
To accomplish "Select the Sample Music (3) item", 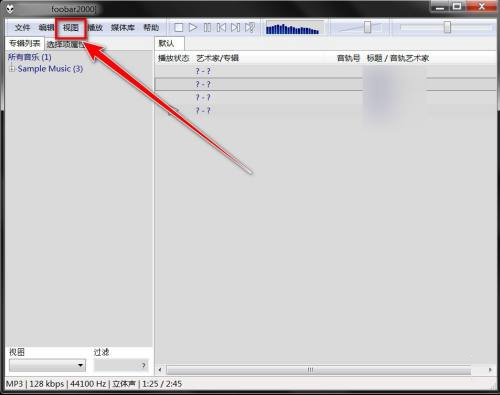I will tap(50, 69).
